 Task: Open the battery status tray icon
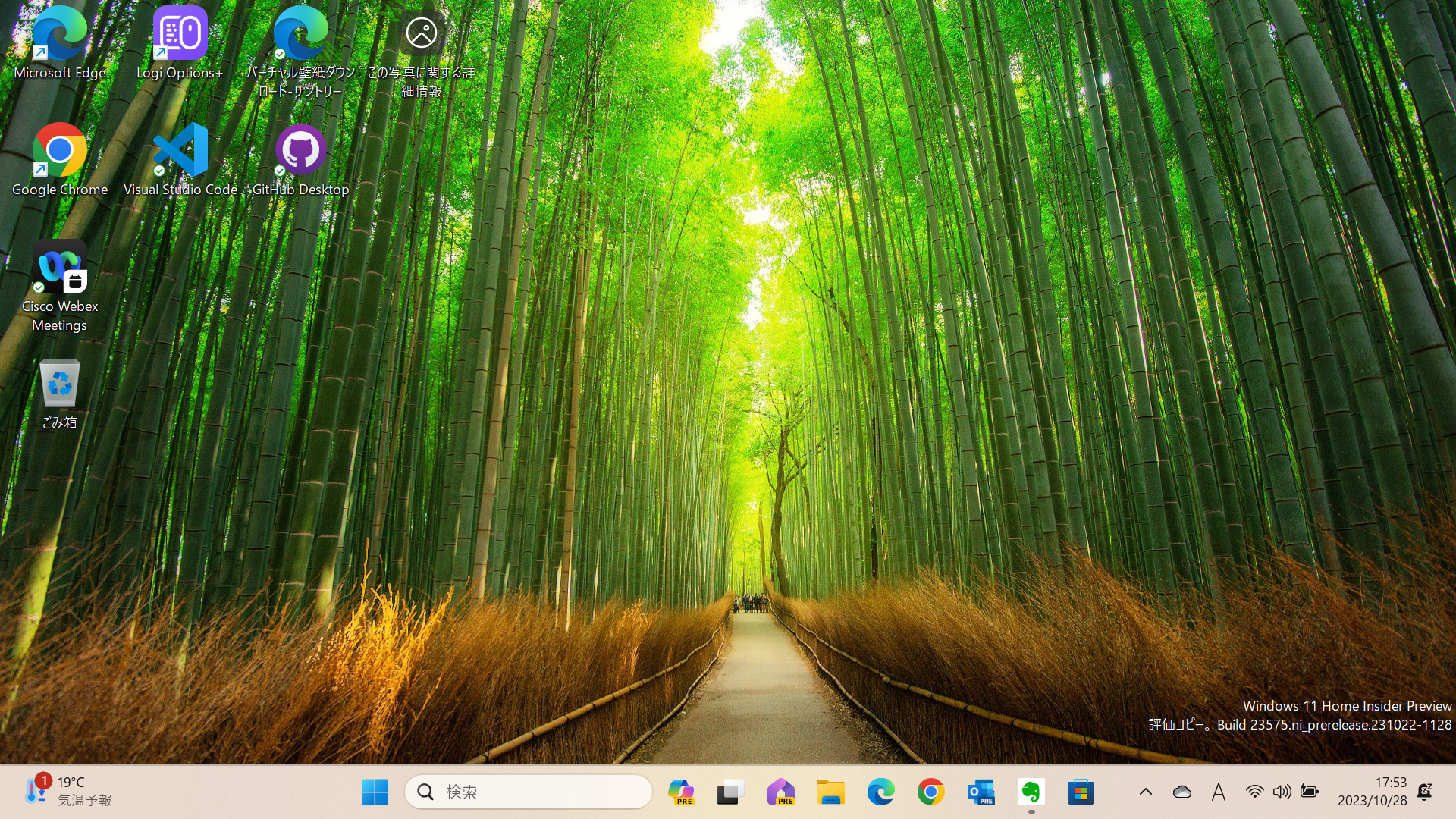(1309, 792)
